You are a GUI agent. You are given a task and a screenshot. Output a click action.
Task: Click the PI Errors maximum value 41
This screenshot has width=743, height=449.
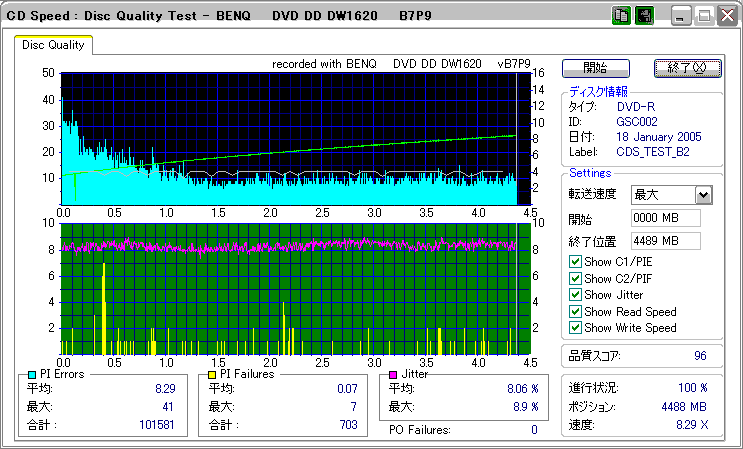168,407
